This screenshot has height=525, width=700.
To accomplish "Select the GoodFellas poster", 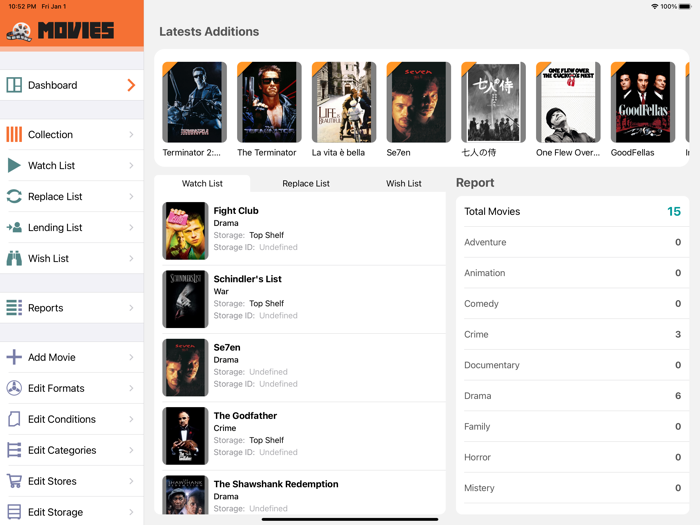I will click(x=643, y=102).
